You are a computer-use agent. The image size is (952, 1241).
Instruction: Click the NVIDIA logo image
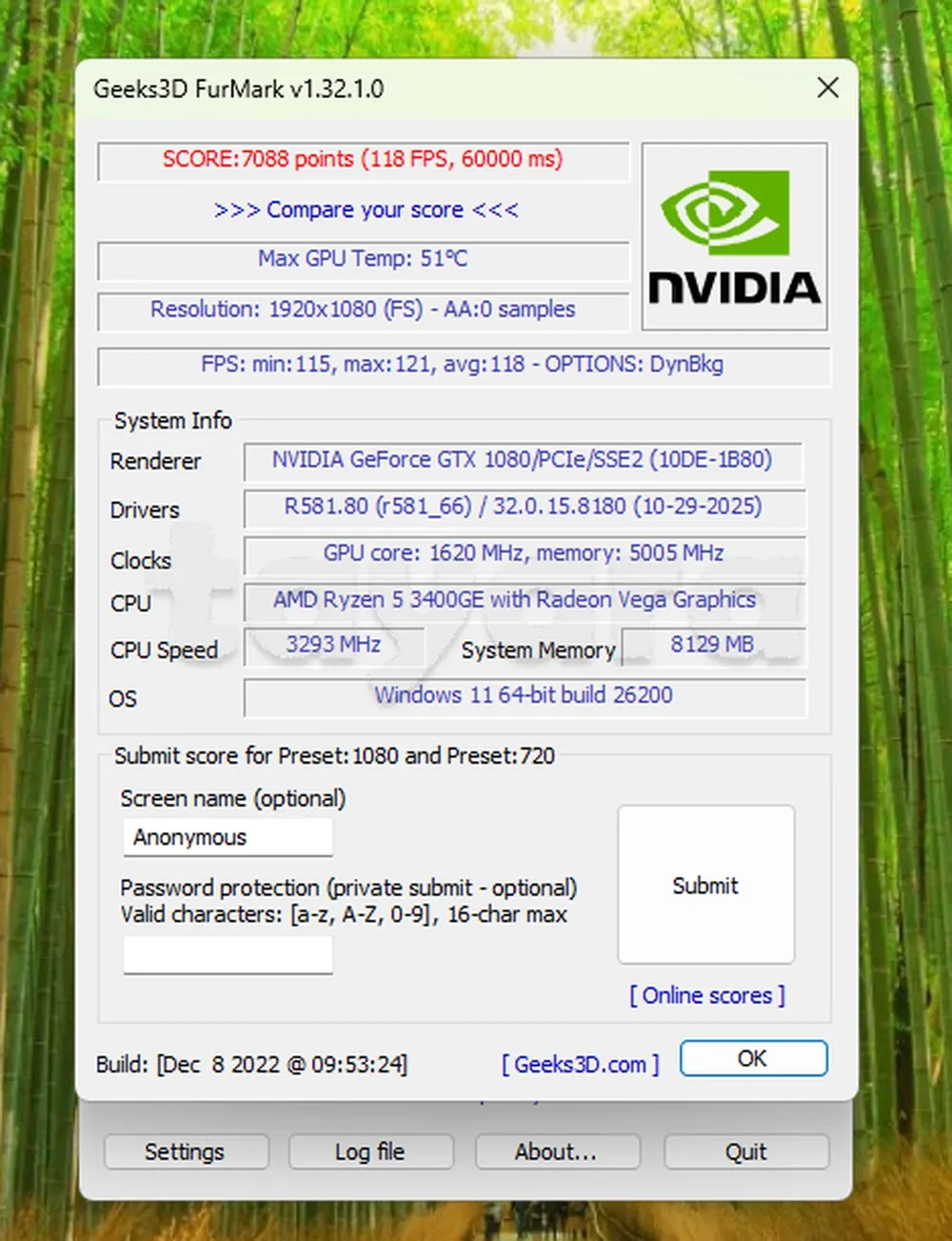tap(734, 236)
